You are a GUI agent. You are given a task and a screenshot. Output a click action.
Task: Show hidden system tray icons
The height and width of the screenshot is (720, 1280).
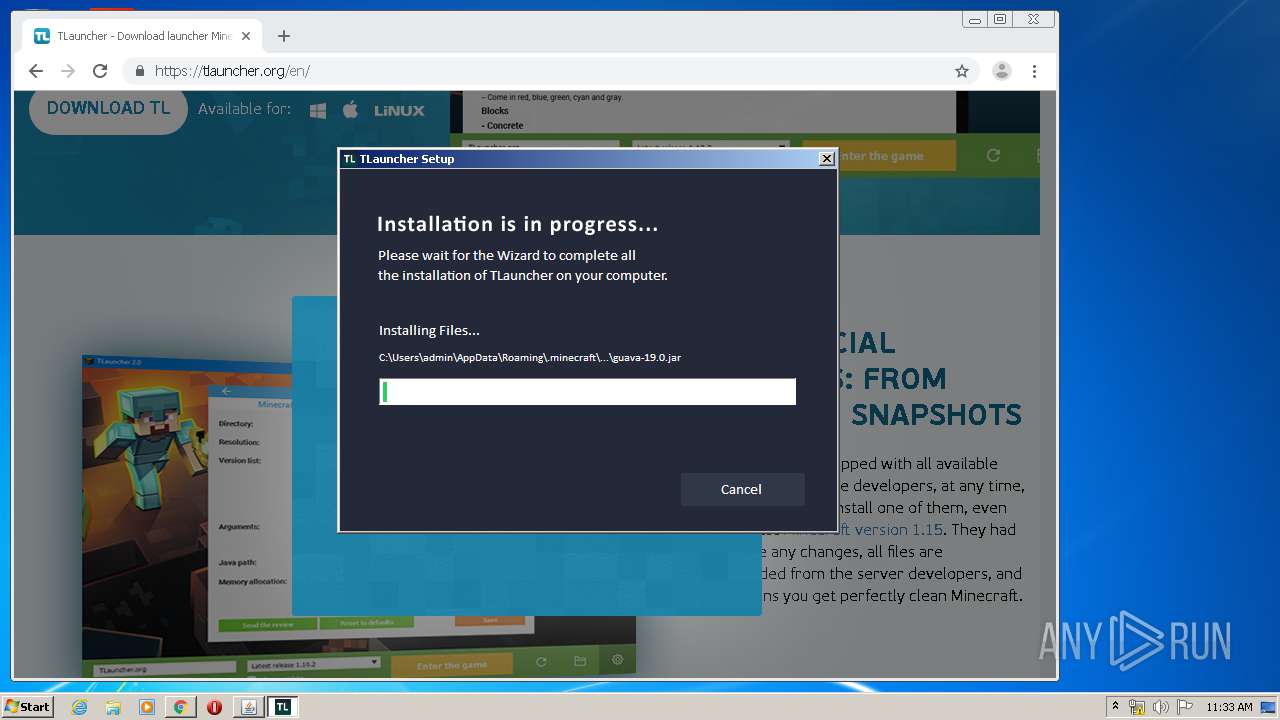[x=1116, y=707]
